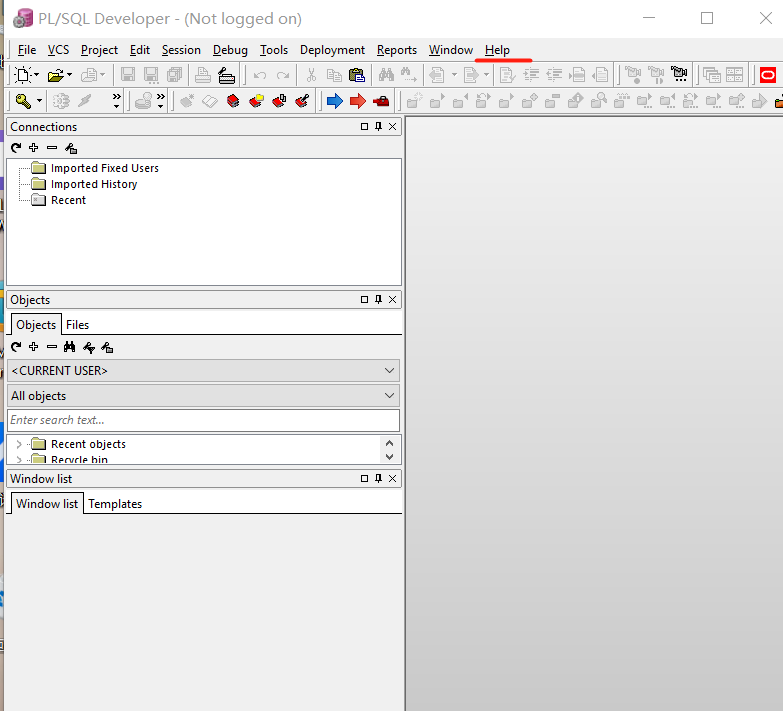Click the Cut scissors icon
This screenshot has height=711, width=783.
pos(311,75)
